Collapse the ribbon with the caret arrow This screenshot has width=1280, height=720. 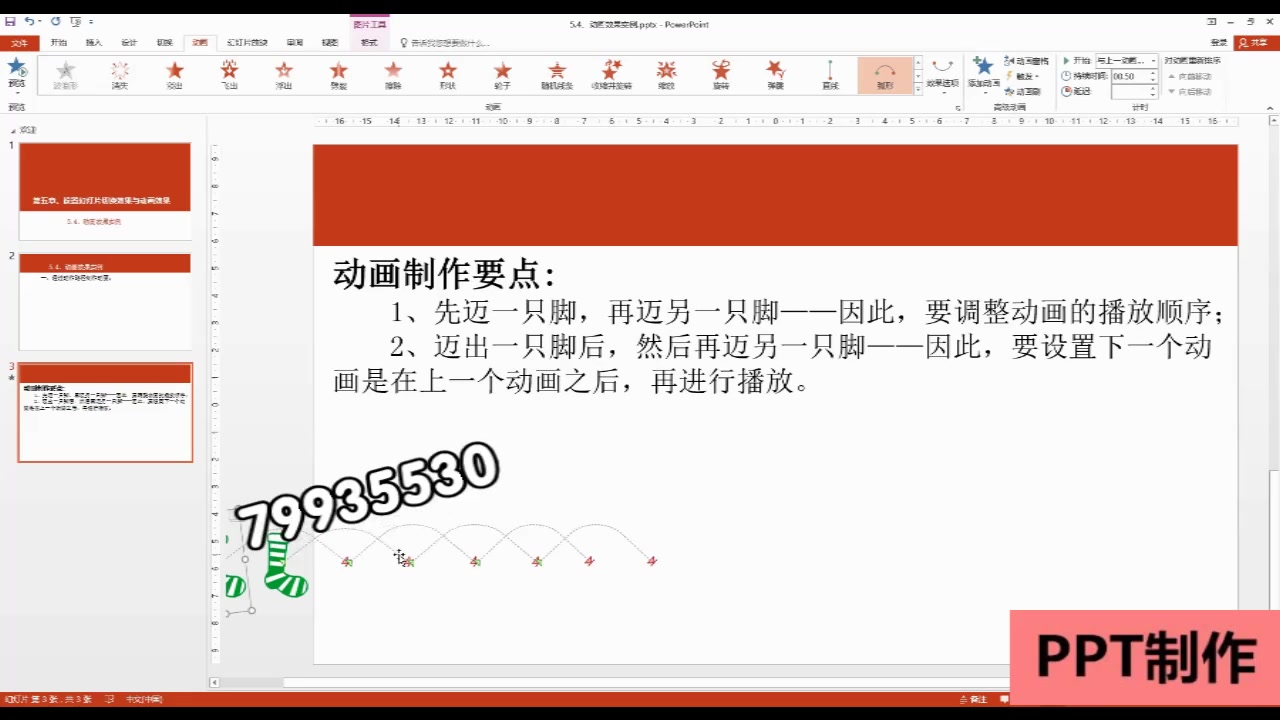[x=1272, y=107]
